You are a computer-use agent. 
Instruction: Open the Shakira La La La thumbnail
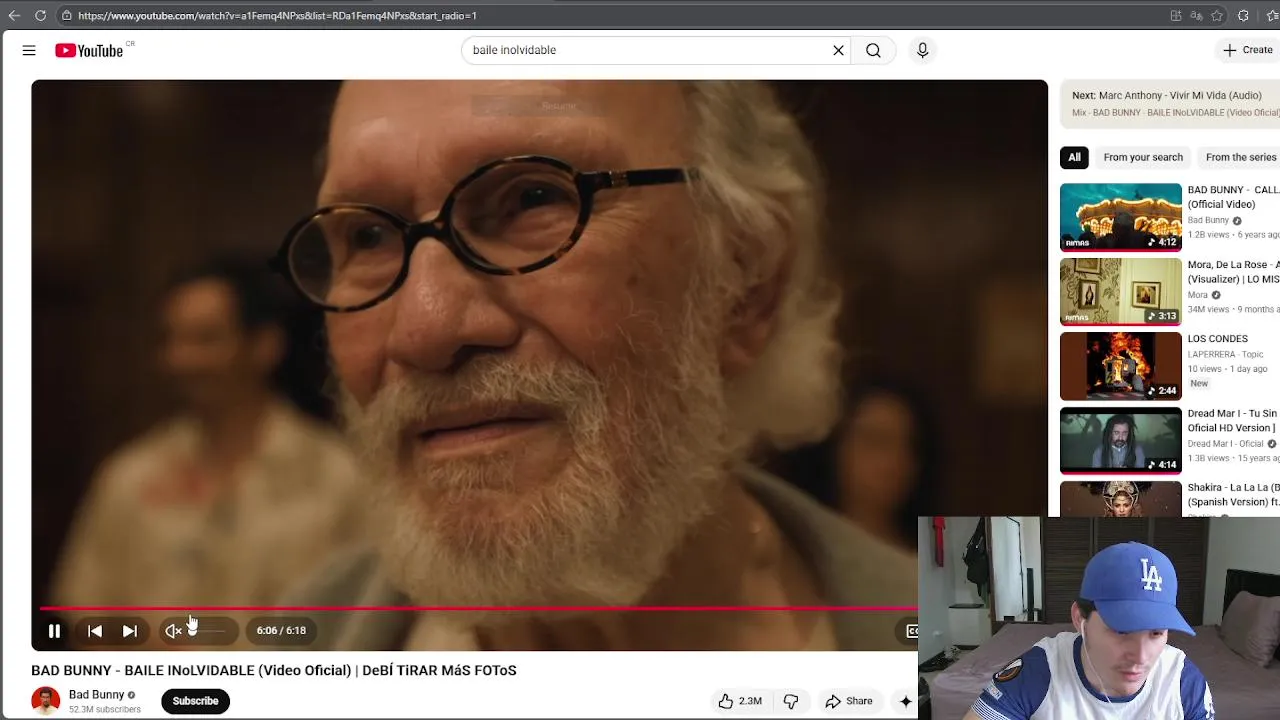click(1120, 499)
